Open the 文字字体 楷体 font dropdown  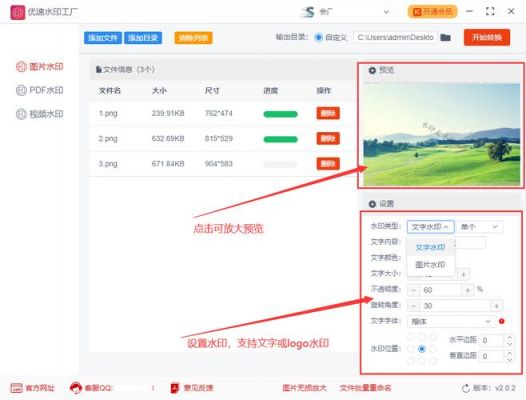tap(452, 321)
